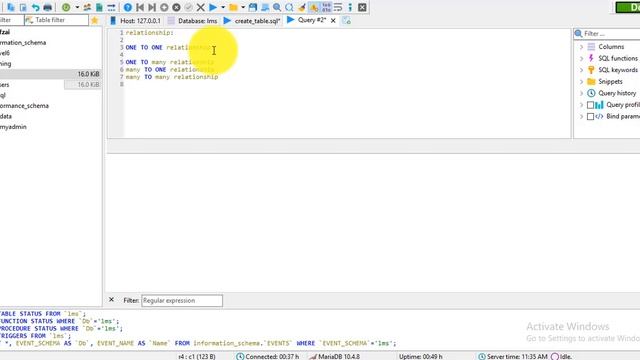Screen dimensions: 640x360
Task: Jump to first row icon
Action: click(140, 7)
